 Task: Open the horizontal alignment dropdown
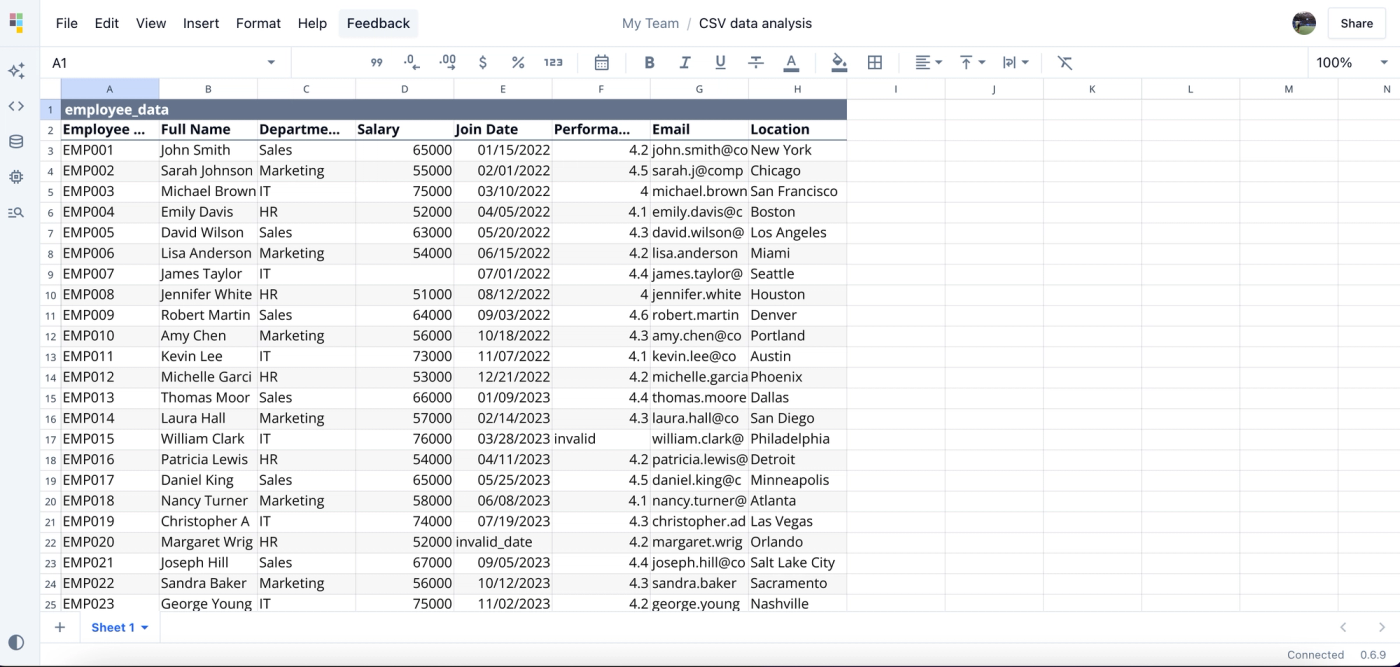click(927, 62)
